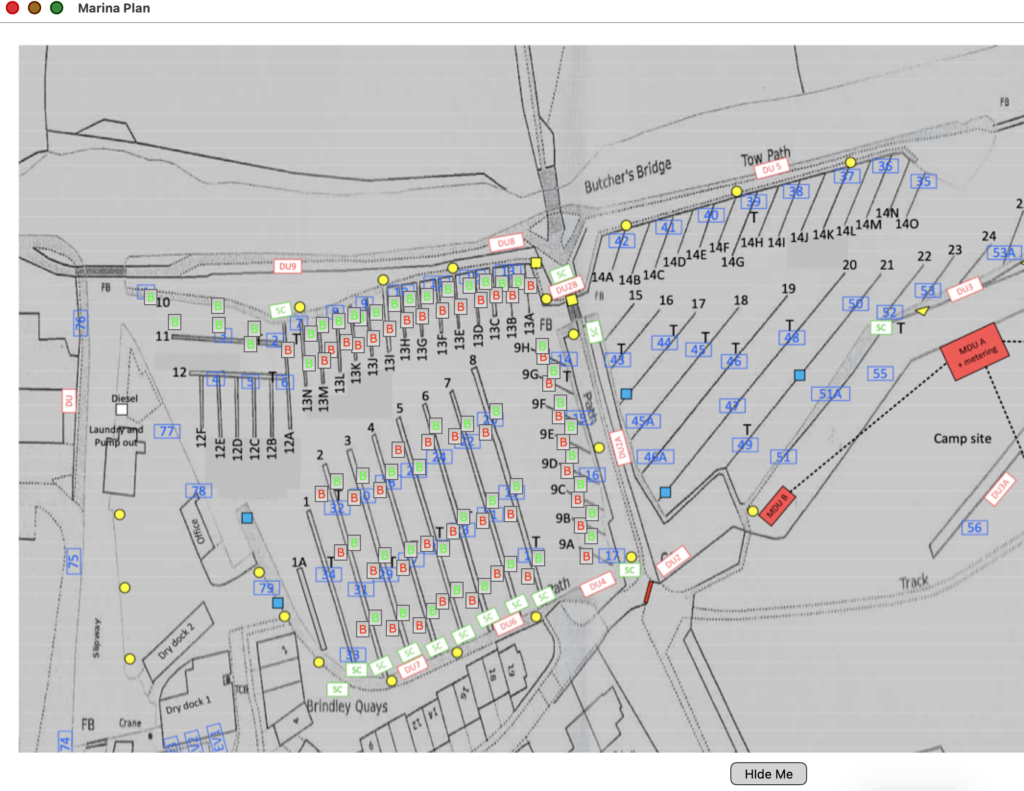Click the DU3A marker in Camp site

point(1000,490)
